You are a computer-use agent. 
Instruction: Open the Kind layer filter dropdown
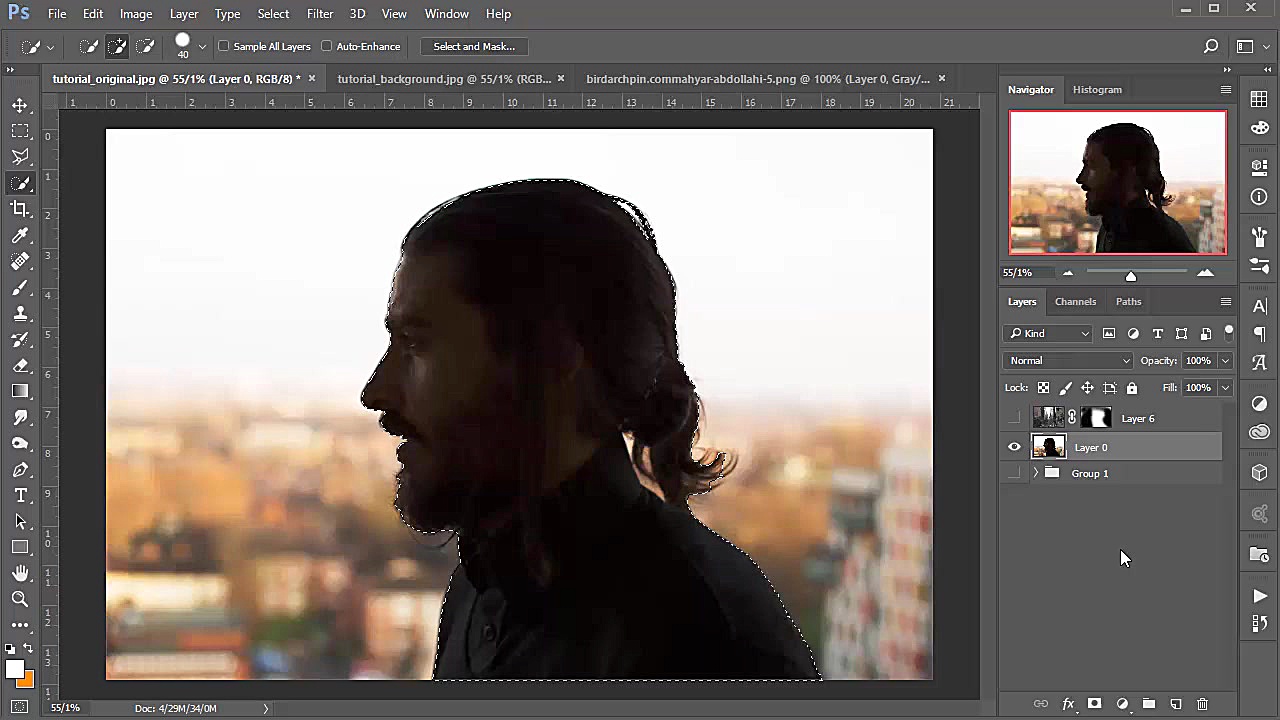(1048, 333)
